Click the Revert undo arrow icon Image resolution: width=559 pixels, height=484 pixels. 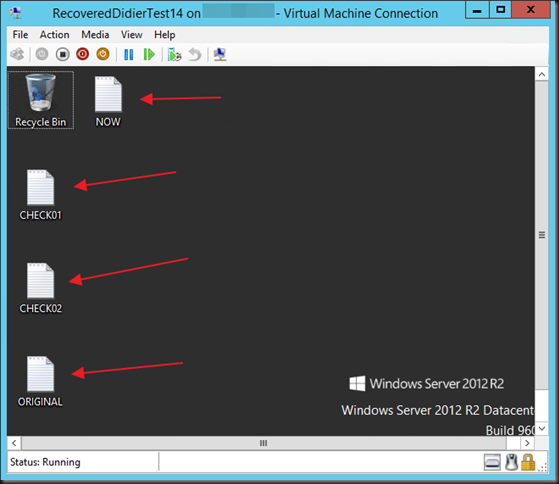click(195, 55)
